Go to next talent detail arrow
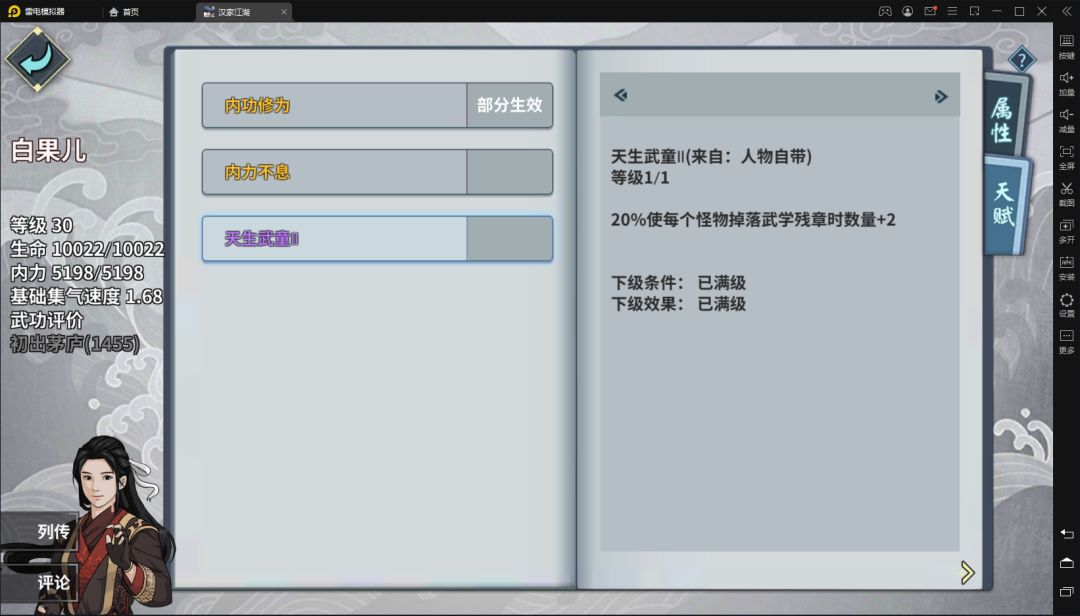 tap(941, 96)
